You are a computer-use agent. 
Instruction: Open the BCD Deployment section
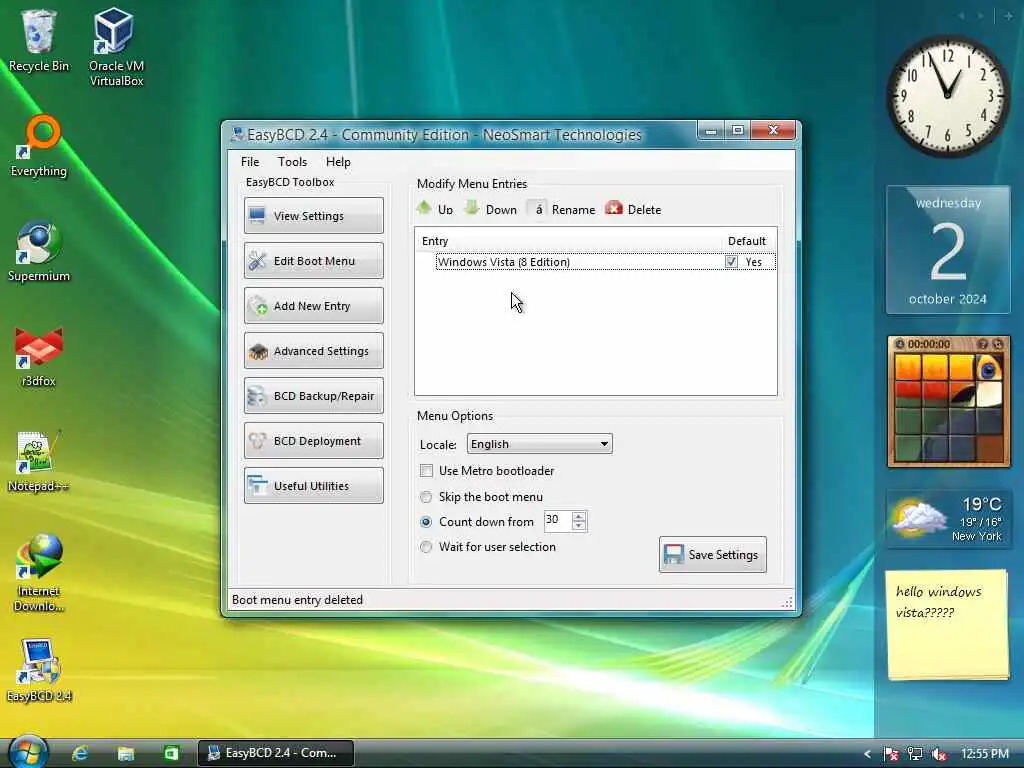(313, 441)
